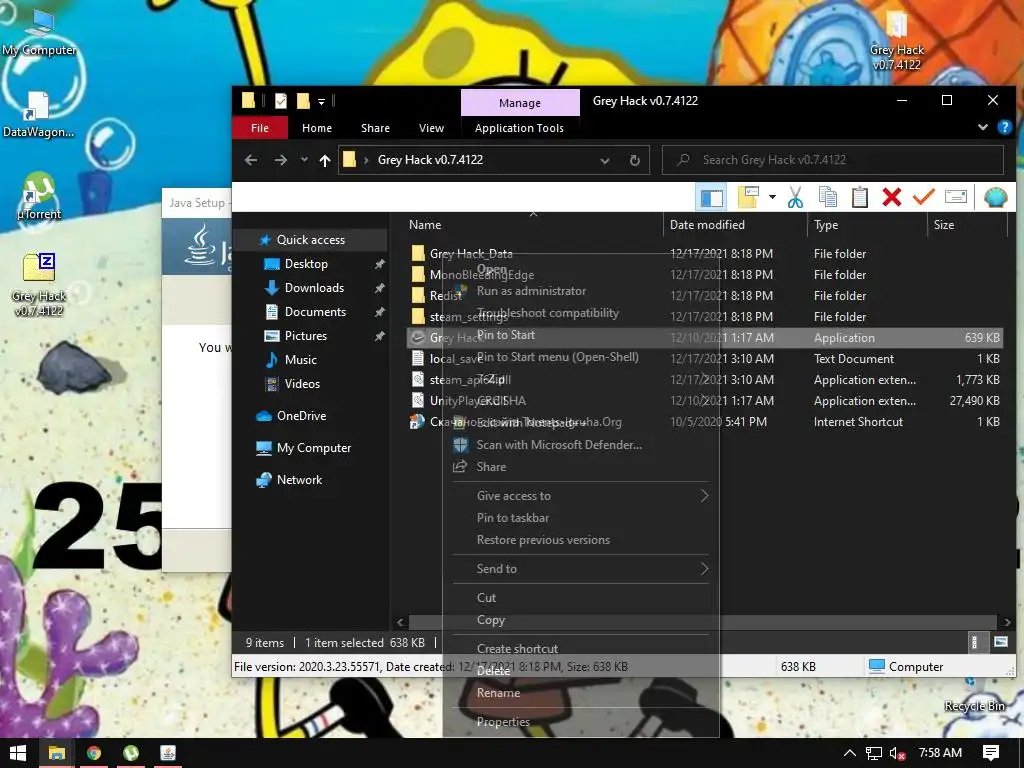Click the Search Grey Hack v0.7.4122 field
1024x768 pixels.
[833, 160]
